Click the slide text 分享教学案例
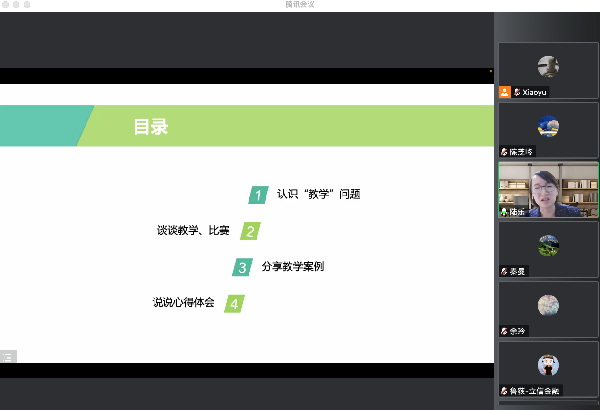The height and width of the screenshot is (410, 600). tap(292, 267)
